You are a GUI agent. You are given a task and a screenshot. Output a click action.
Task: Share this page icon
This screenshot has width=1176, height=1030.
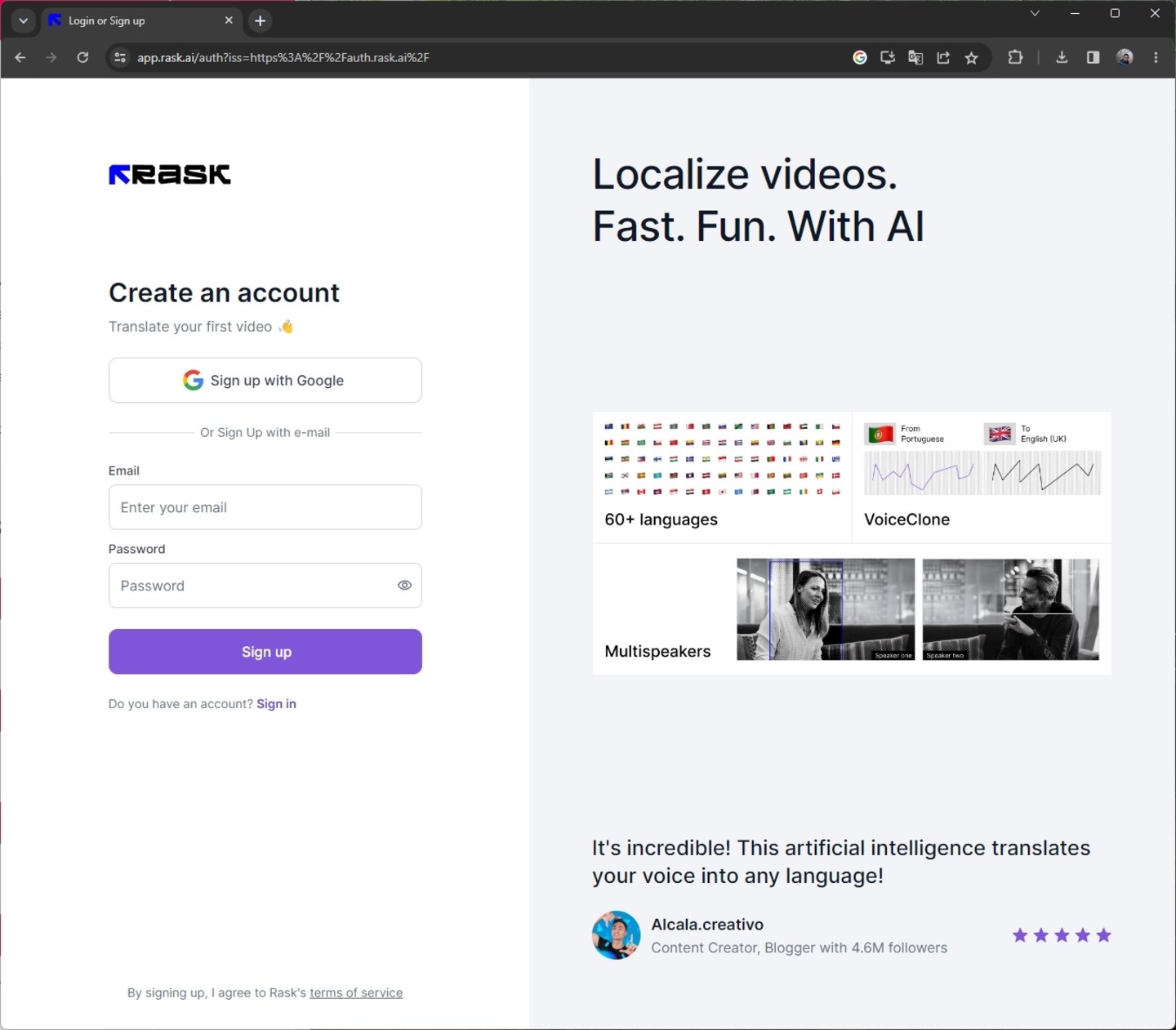[x=943, y=57]
